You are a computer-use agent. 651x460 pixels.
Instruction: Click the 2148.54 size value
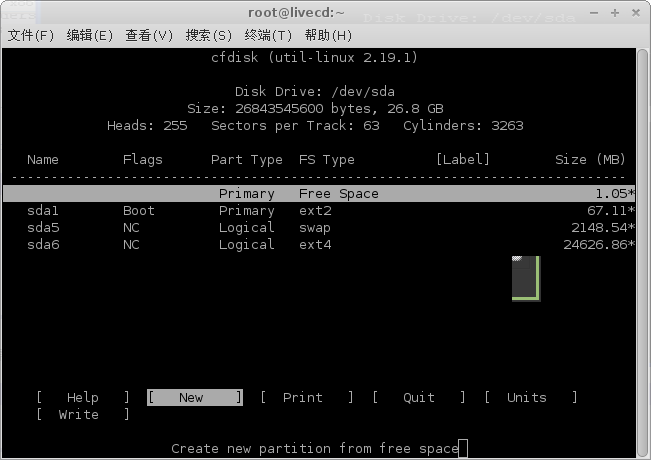[602, 228]
